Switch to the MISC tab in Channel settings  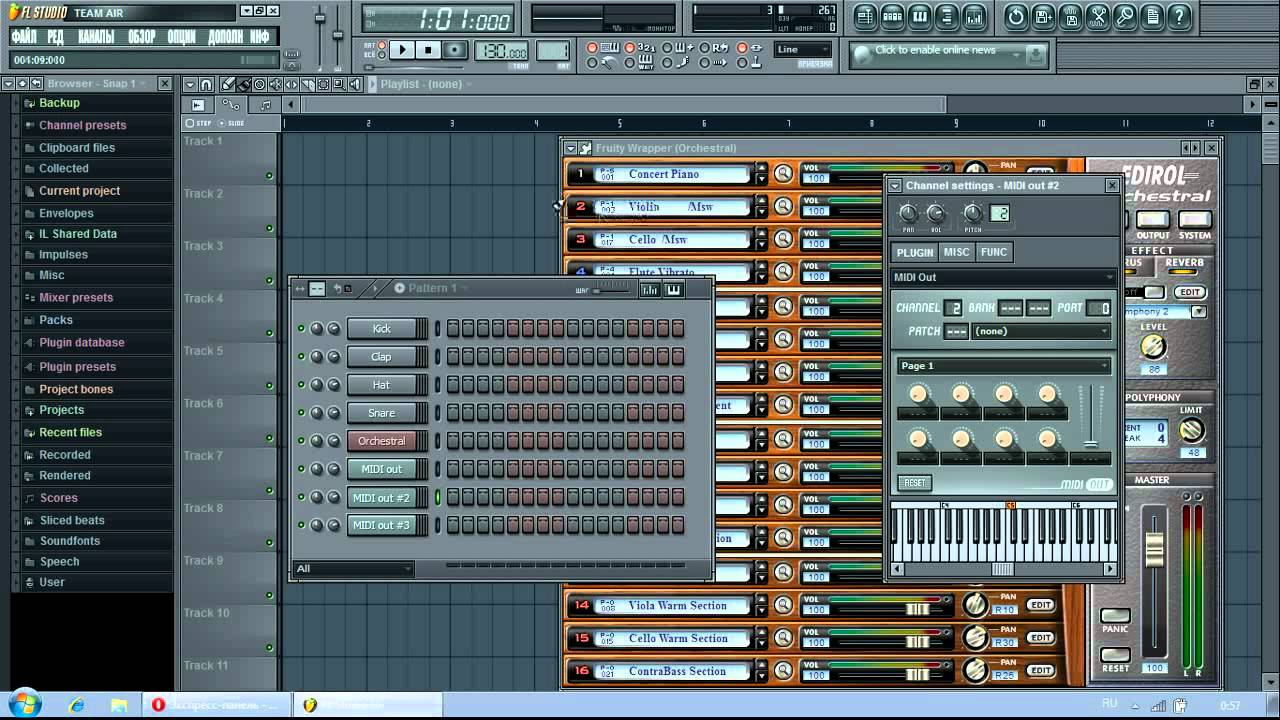(x=957, y=252)
